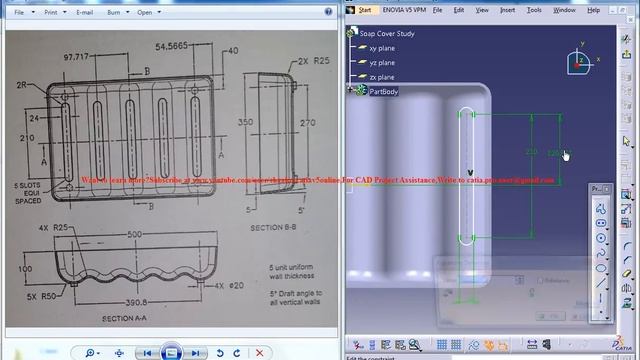Click the fit-to-window icon in Photo Viewer
The image size is (640, 360).
tap(119, 353)
